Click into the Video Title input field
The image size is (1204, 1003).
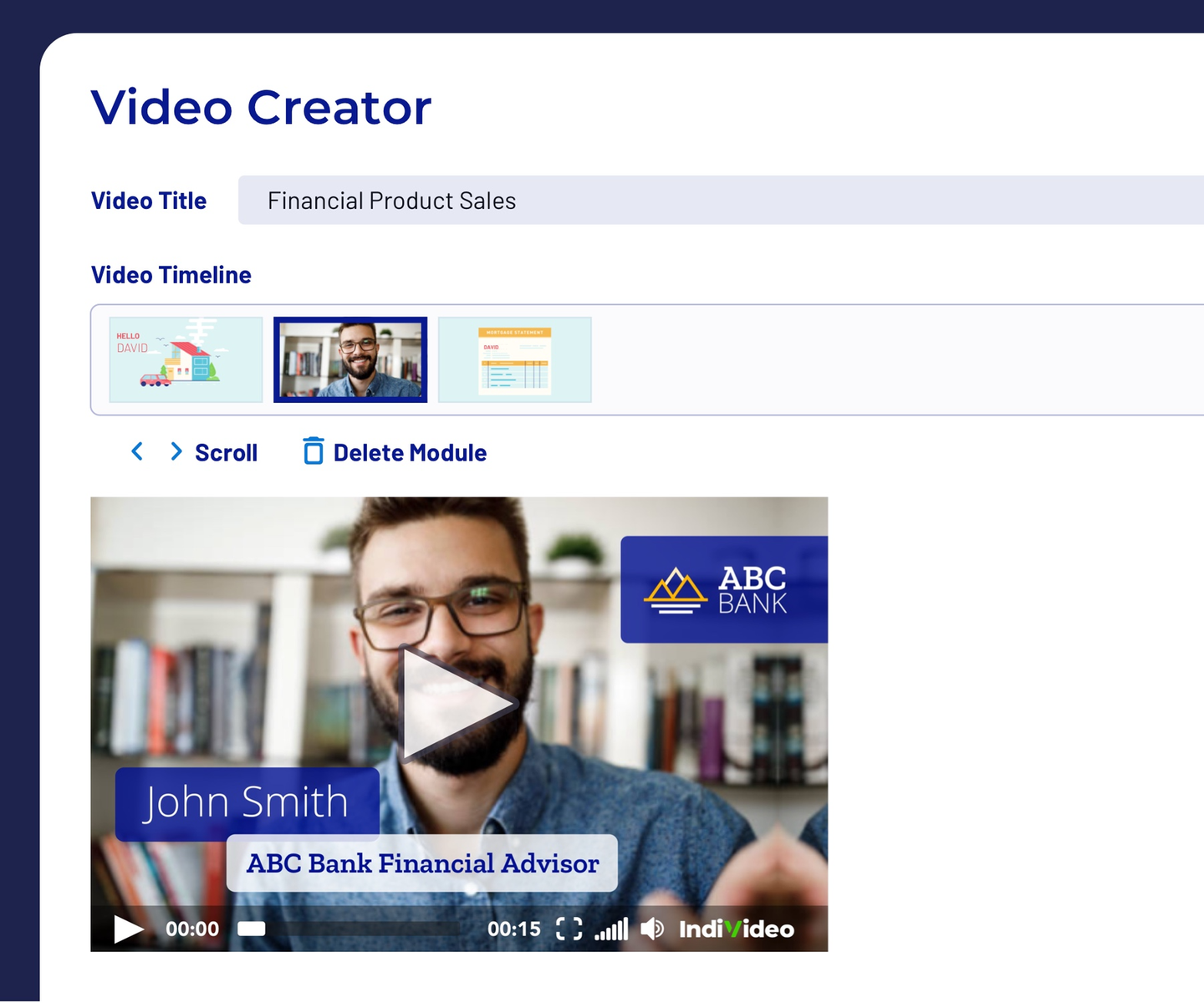[x=719, y=201]
